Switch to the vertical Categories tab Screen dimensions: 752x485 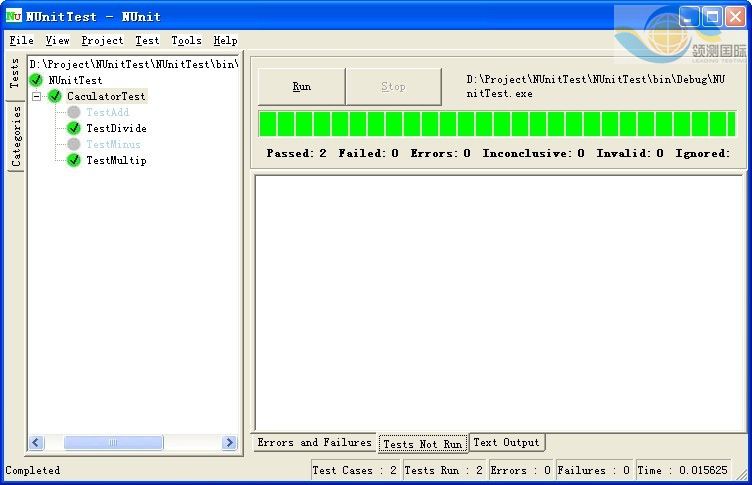[x=16, y=137]
